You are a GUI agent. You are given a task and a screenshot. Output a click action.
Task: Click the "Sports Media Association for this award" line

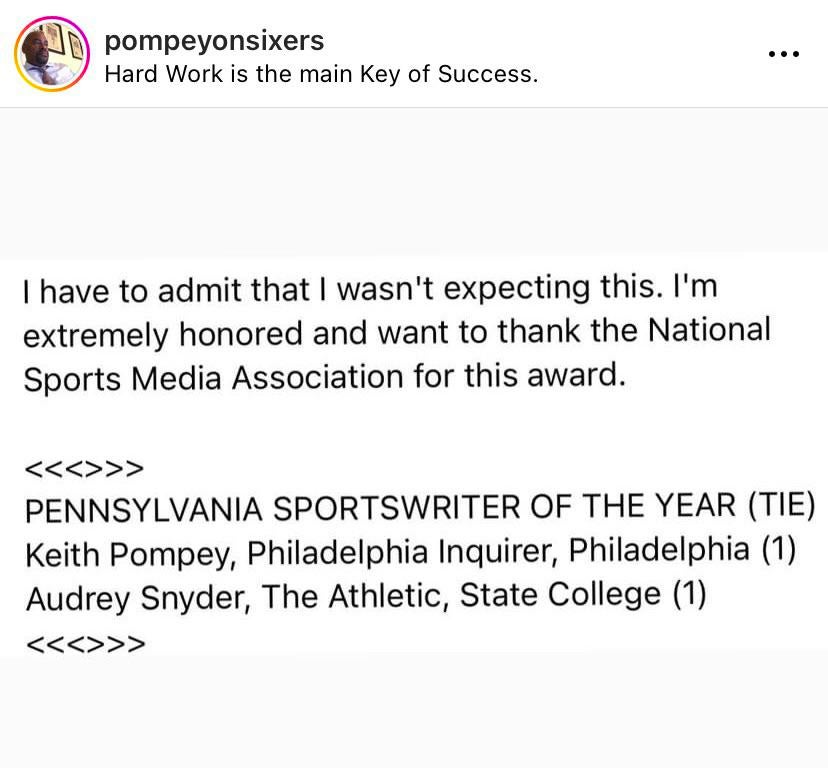324,377
